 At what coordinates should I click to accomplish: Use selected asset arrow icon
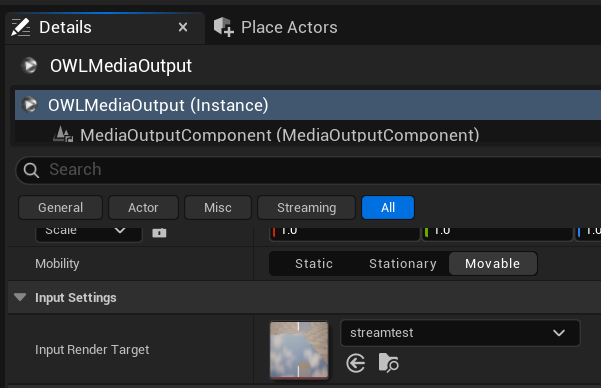(355, 363)
